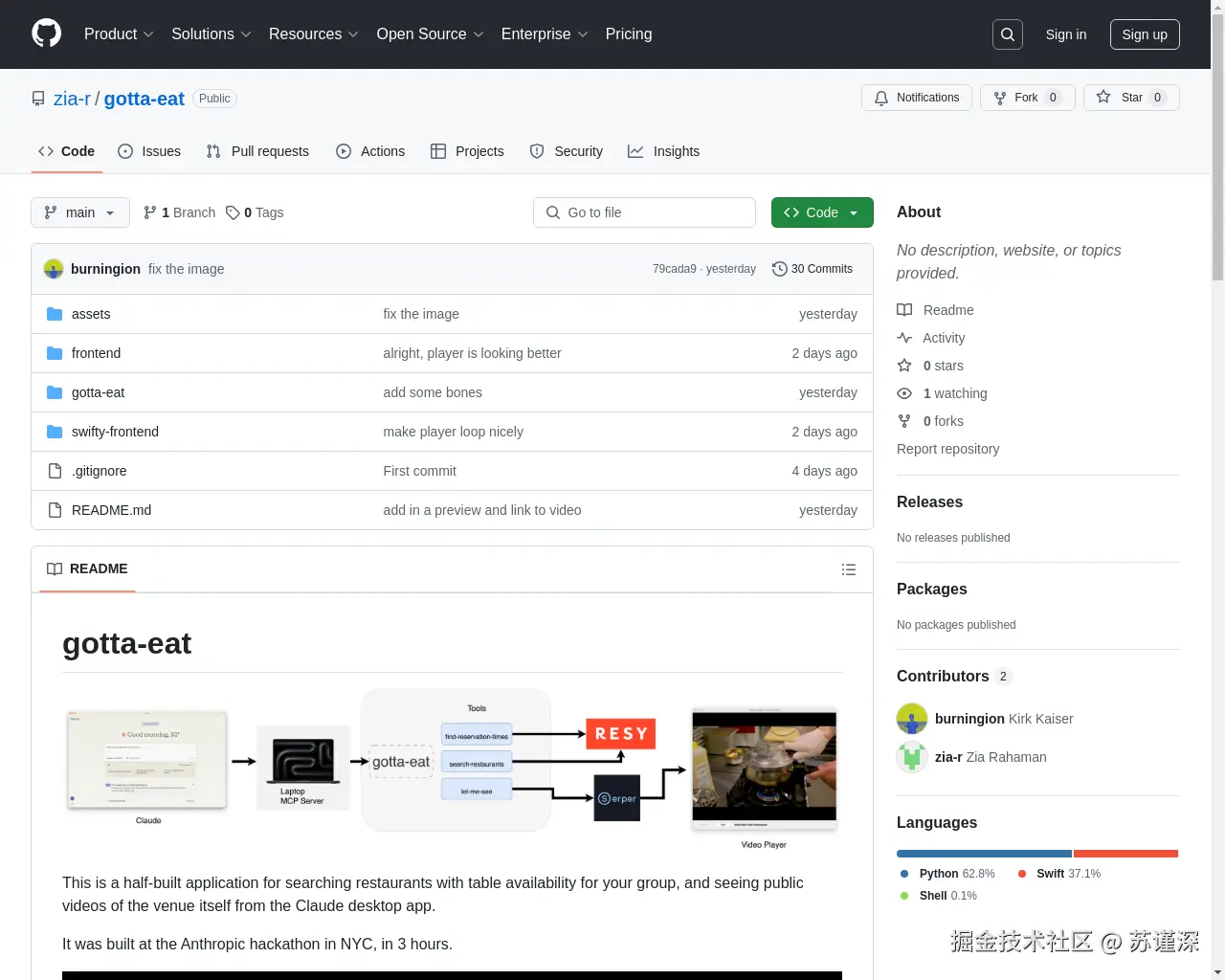
Task: Open the Contributors heading link
Action: [x=954, y=676]
